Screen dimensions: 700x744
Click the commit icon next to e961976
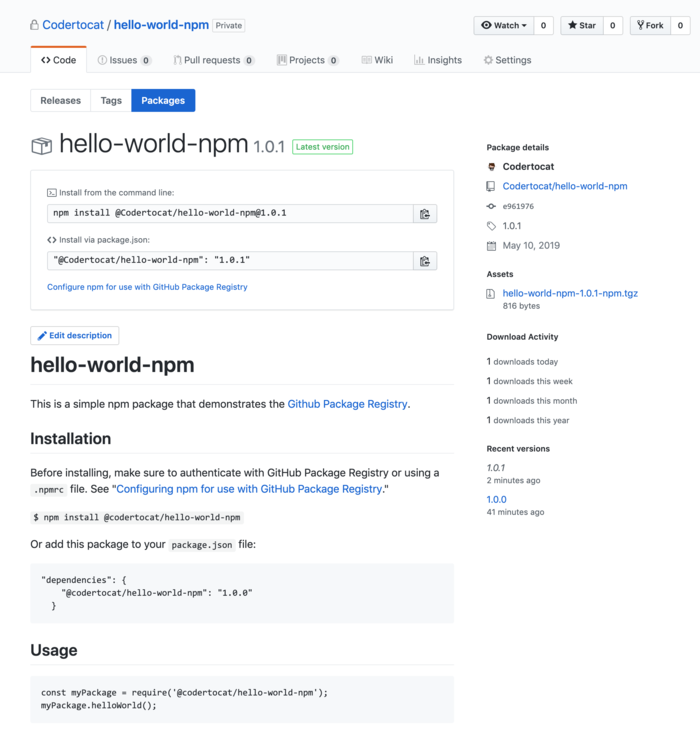tap(491, 206)
